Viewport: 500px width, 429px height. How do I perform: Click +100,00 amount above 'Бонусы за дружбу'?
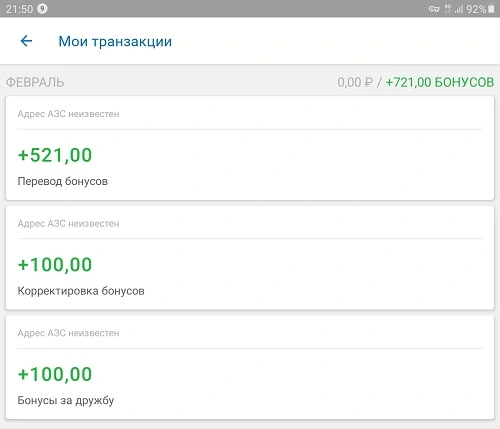(x=55, y=374)
